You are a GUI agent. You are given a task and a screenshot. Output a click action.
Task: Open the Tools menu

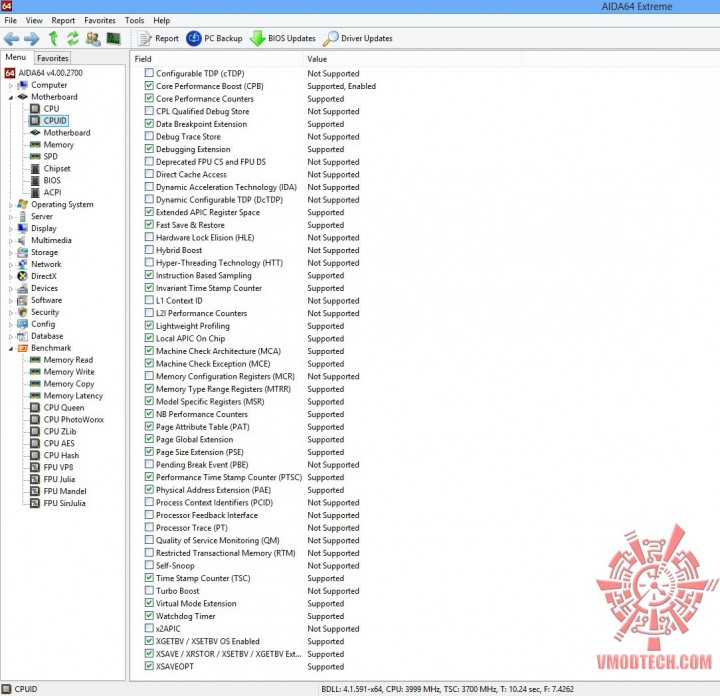[134, 20]
